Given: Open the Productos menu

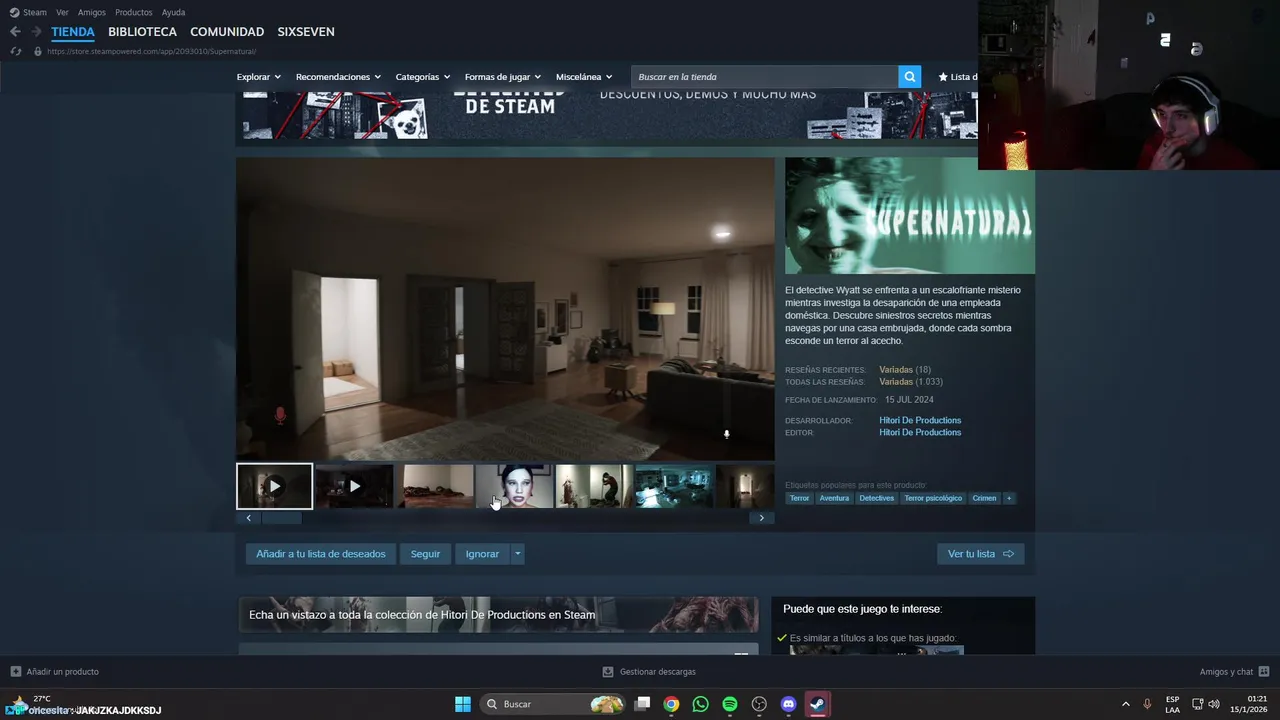Looking at the screenshot, I should coord(134,12).
